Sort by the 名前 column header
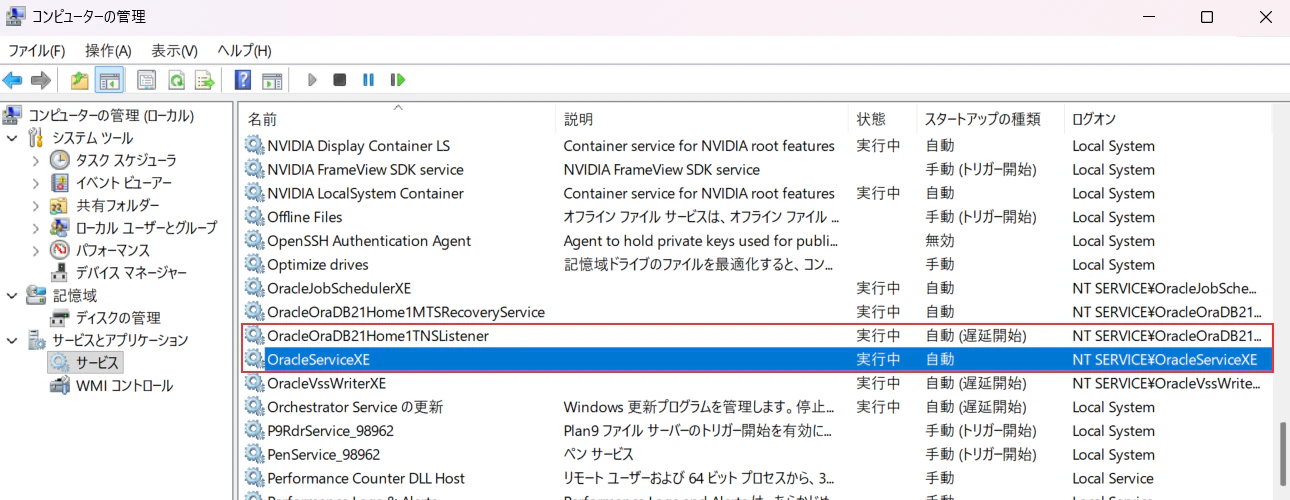The width and height of the screenshot is (1290, 500). click(x=398, y=119)
